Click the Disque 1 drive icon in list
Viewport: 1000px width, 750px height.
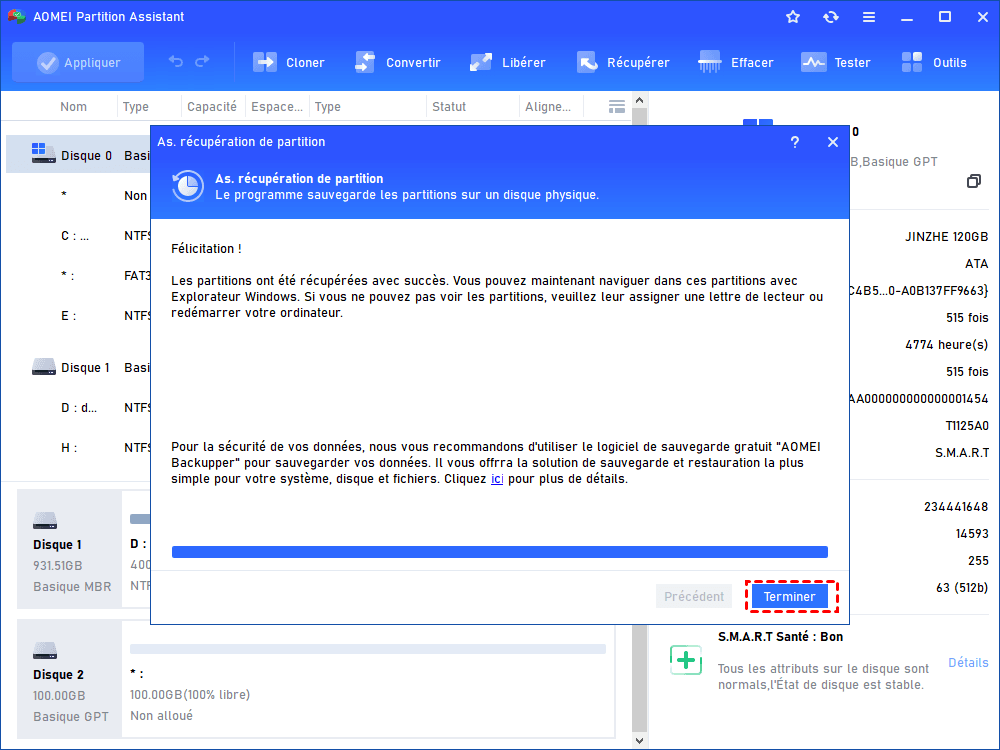(x=43, y=366)
